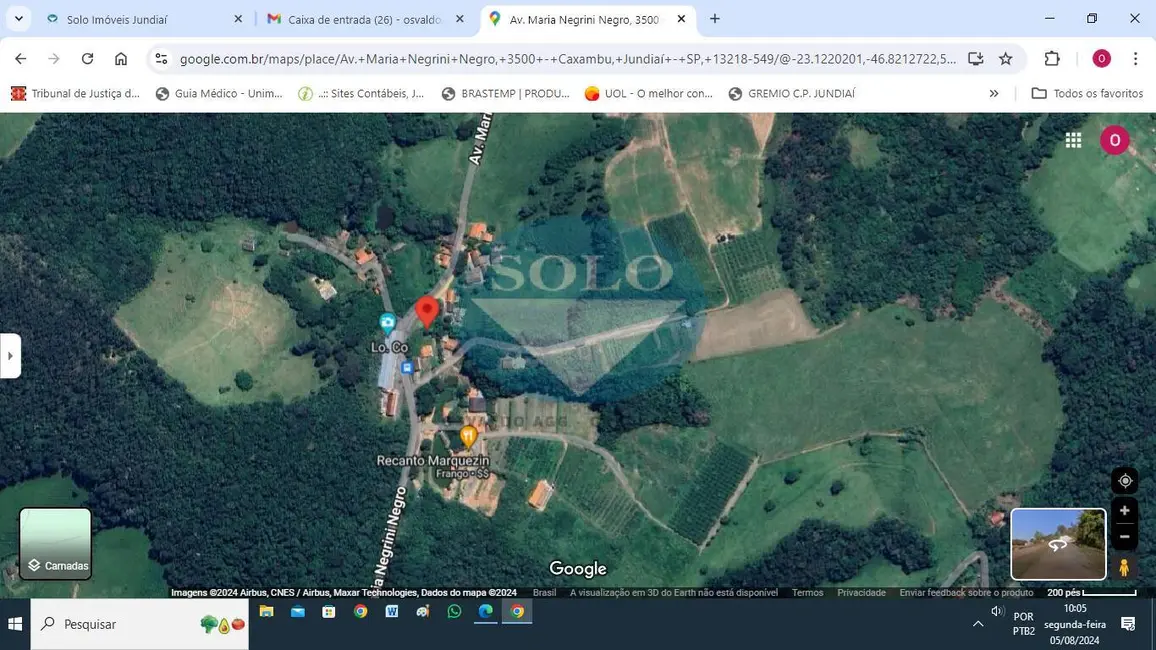Zoom in using the map plus control

click(x=1123, y=510)
